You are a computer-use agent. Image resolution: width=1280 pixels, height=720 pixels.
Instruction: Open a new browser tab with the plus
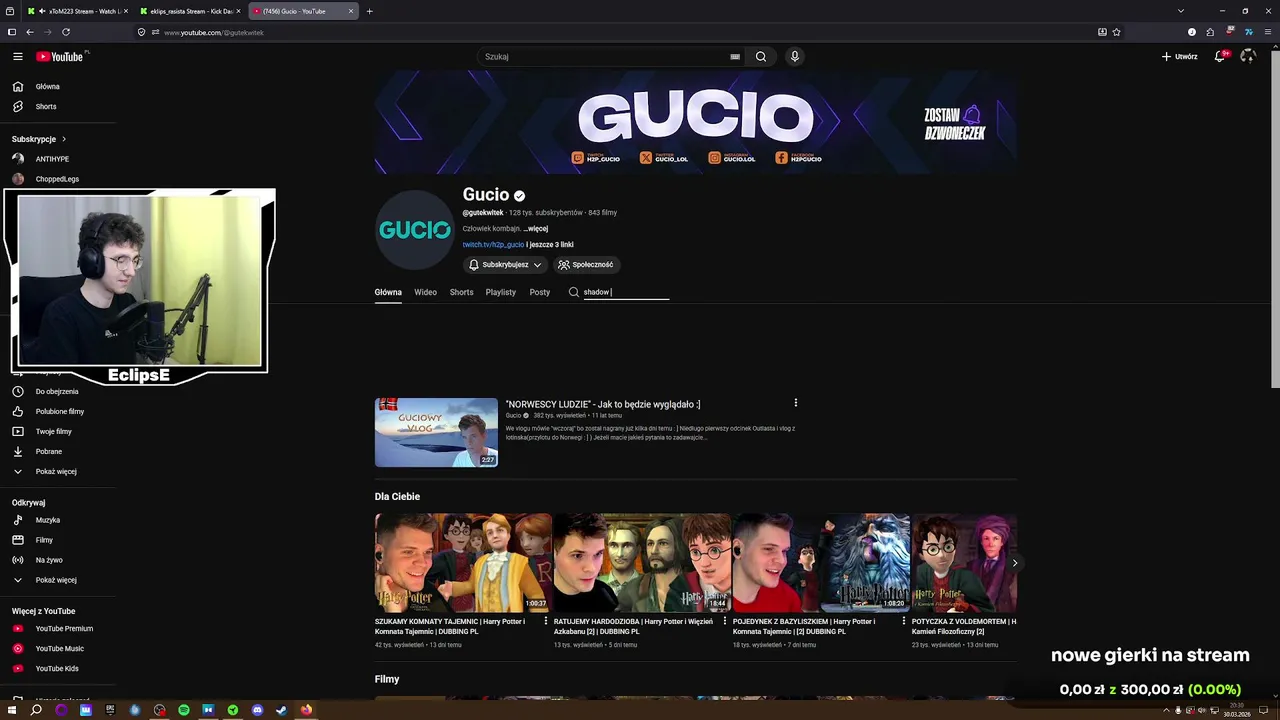coord(370,11)
